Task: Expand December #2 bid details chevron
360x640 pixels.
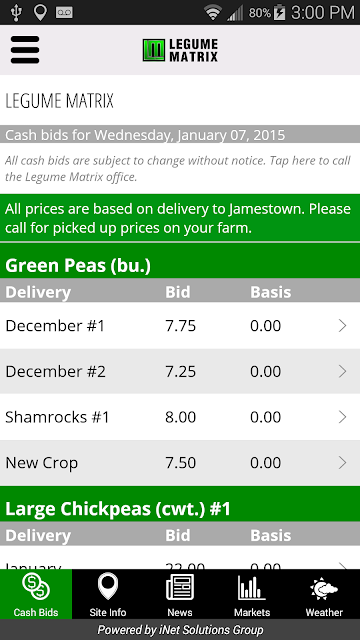Action: coord(342,371)
